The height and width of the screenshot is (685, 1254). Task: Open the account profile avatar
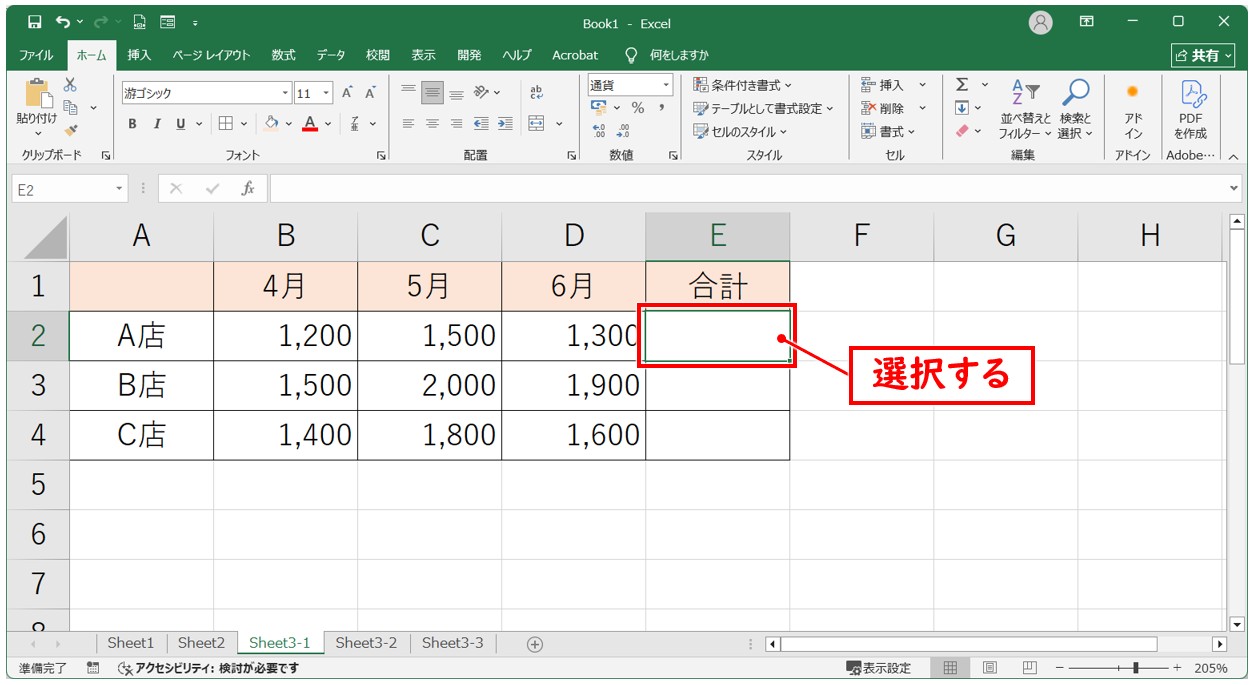tap(1041, 22)
